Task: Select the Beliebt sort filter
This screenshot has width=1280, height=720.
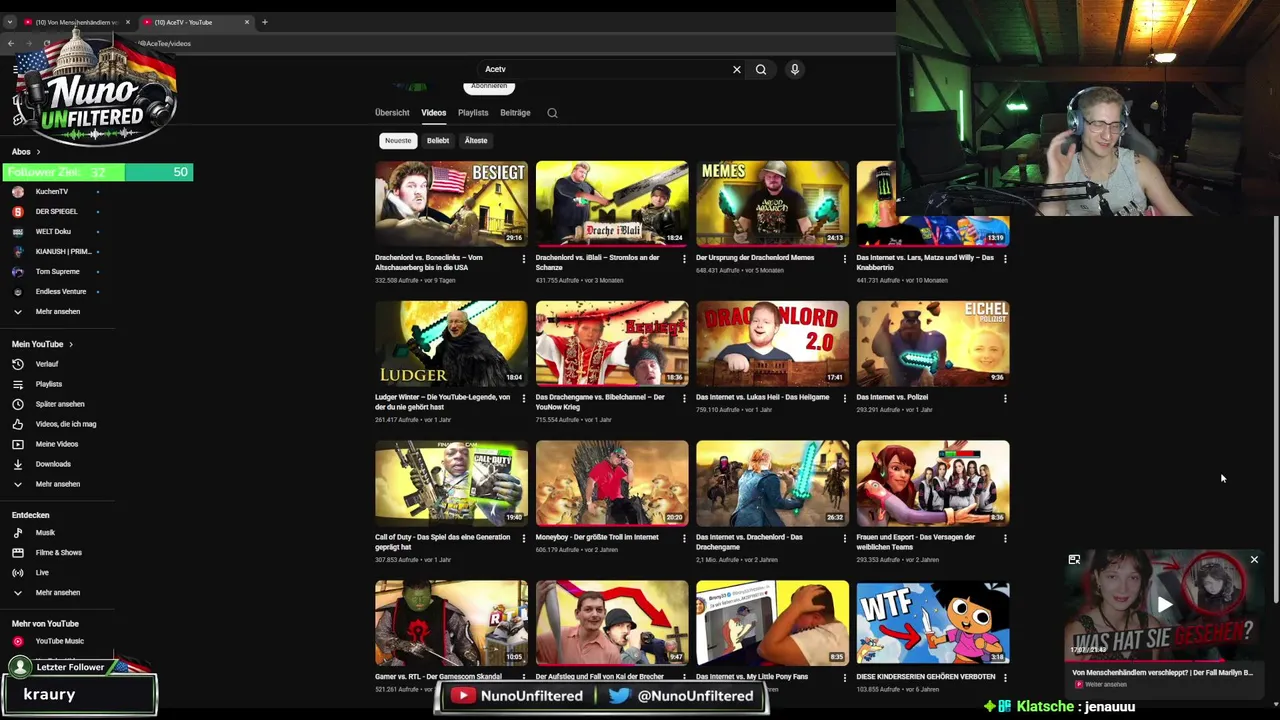Action: (438, 141)
